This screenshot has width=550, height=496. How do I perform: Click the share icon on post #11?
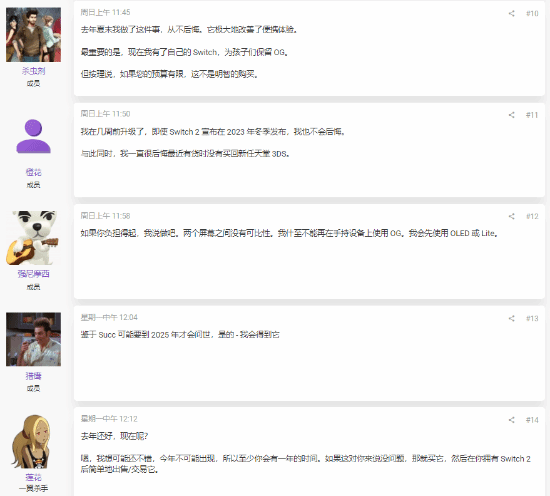pyautogui.click(x=511, y=115)
